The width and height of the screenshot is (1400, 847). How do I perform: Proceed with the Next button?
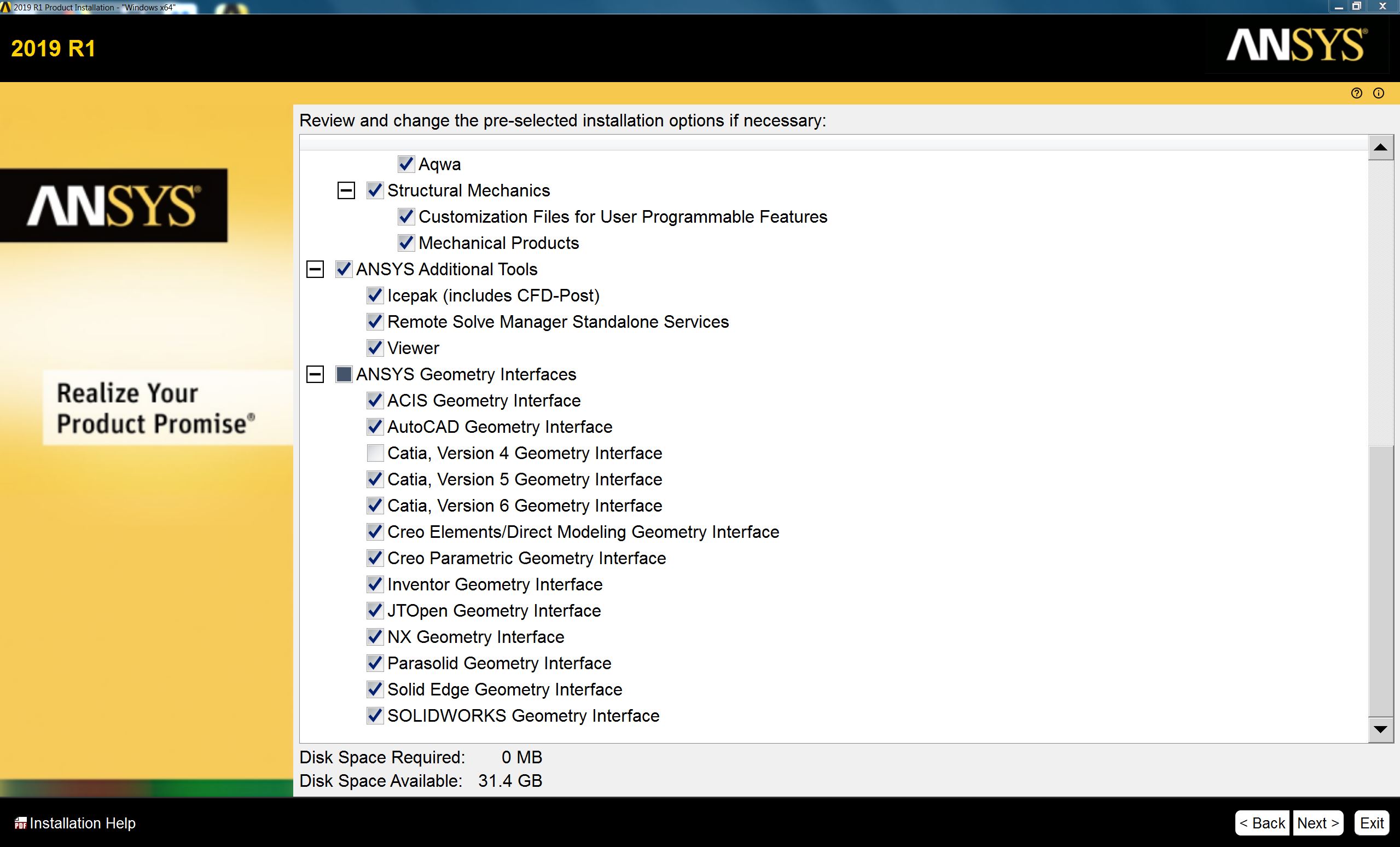click(1318, 822)
